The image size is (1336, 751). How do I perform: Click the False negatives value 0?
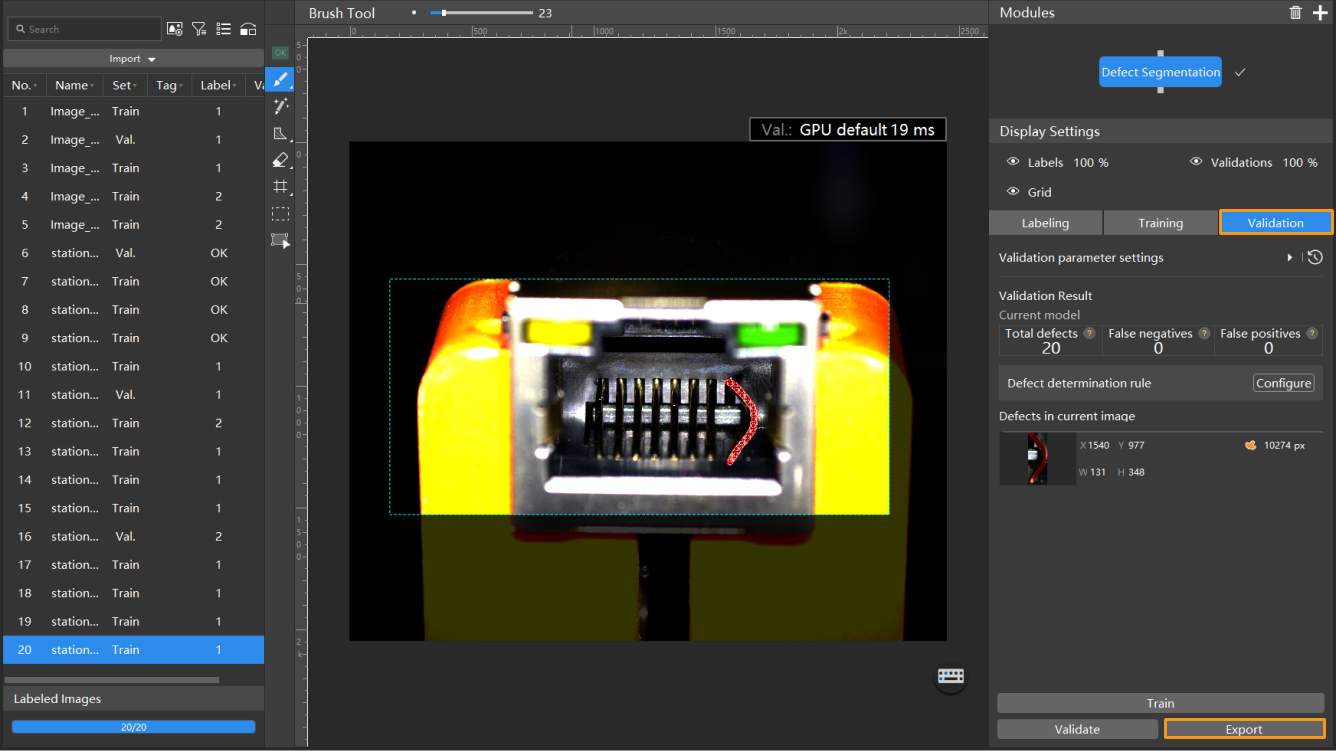pos(1158,348)
